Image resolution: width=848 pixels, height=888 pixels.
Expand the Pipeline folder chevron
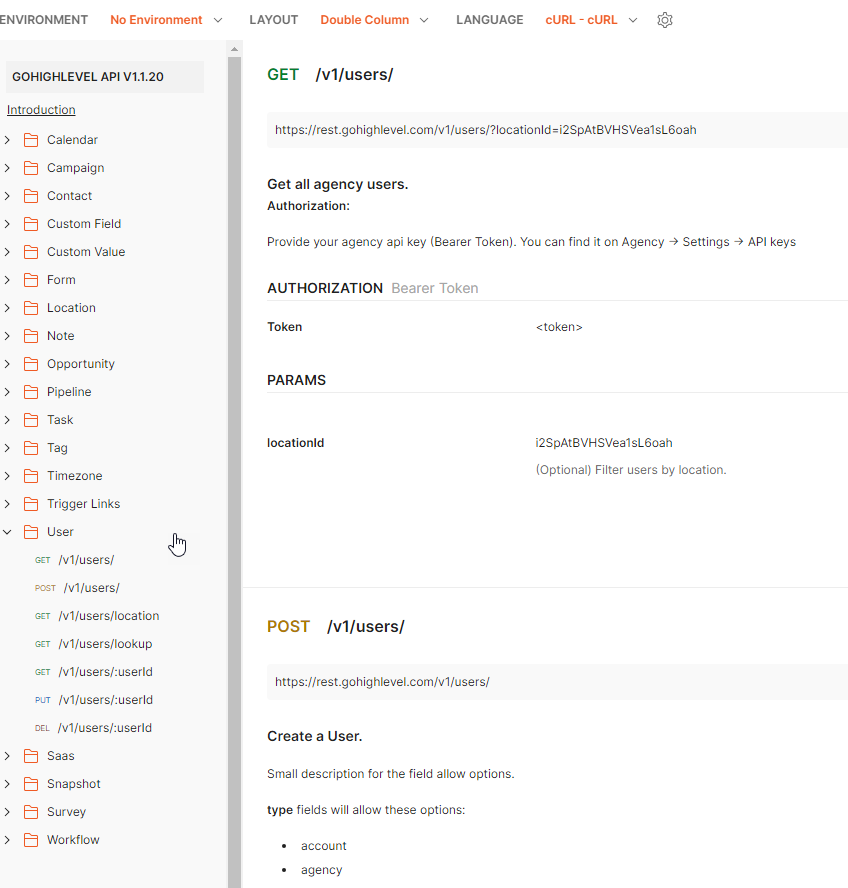tap(7, 392)
